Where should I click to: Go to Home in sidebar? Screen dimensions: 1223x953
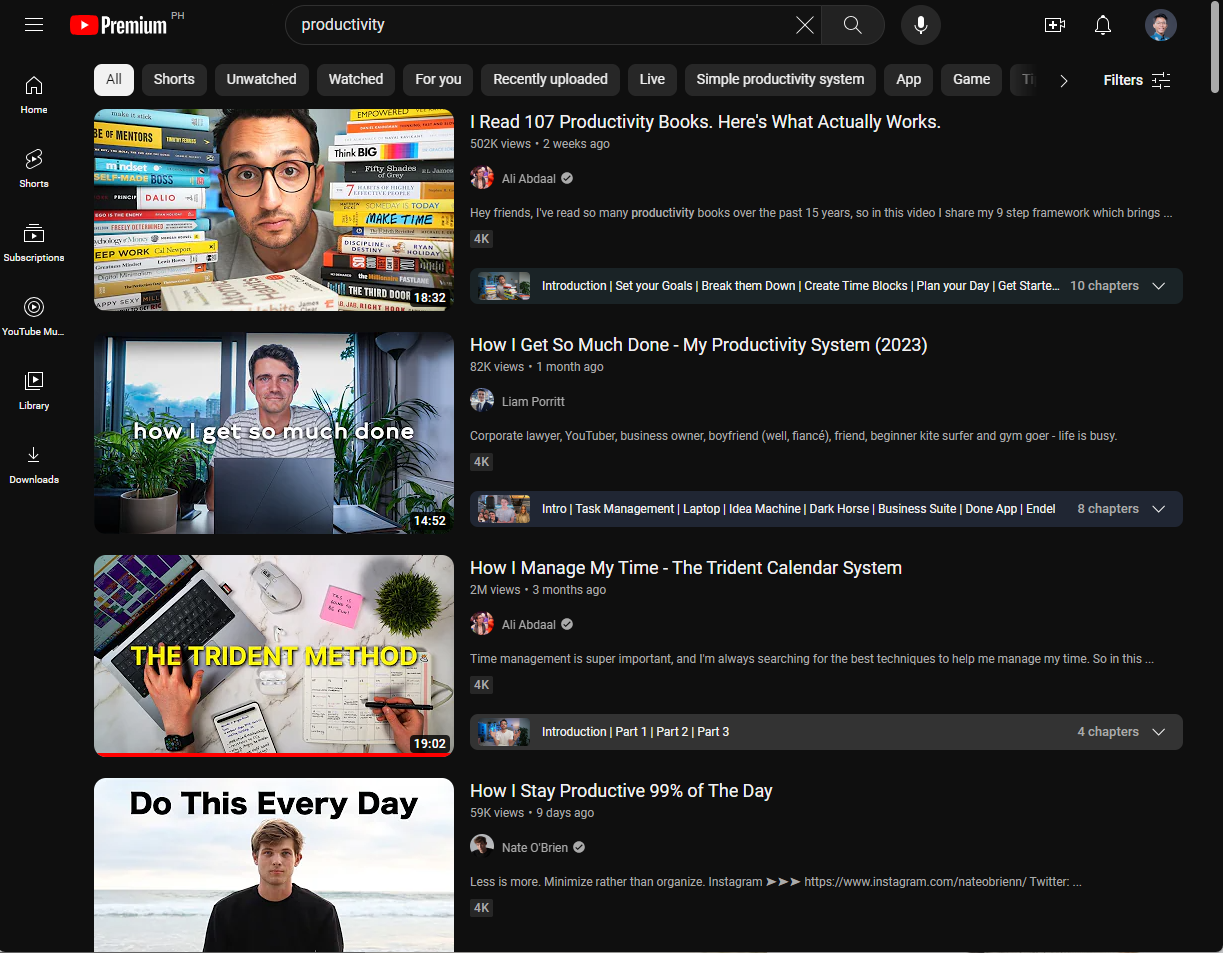(x=34, y=94)
